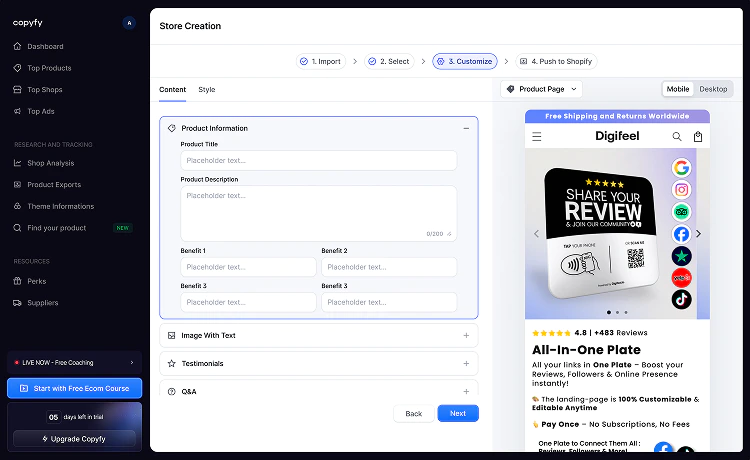Focus the Product Title field
Image resolution: width=750 pixels, height=460 pixels.
[x=319, y=160]
